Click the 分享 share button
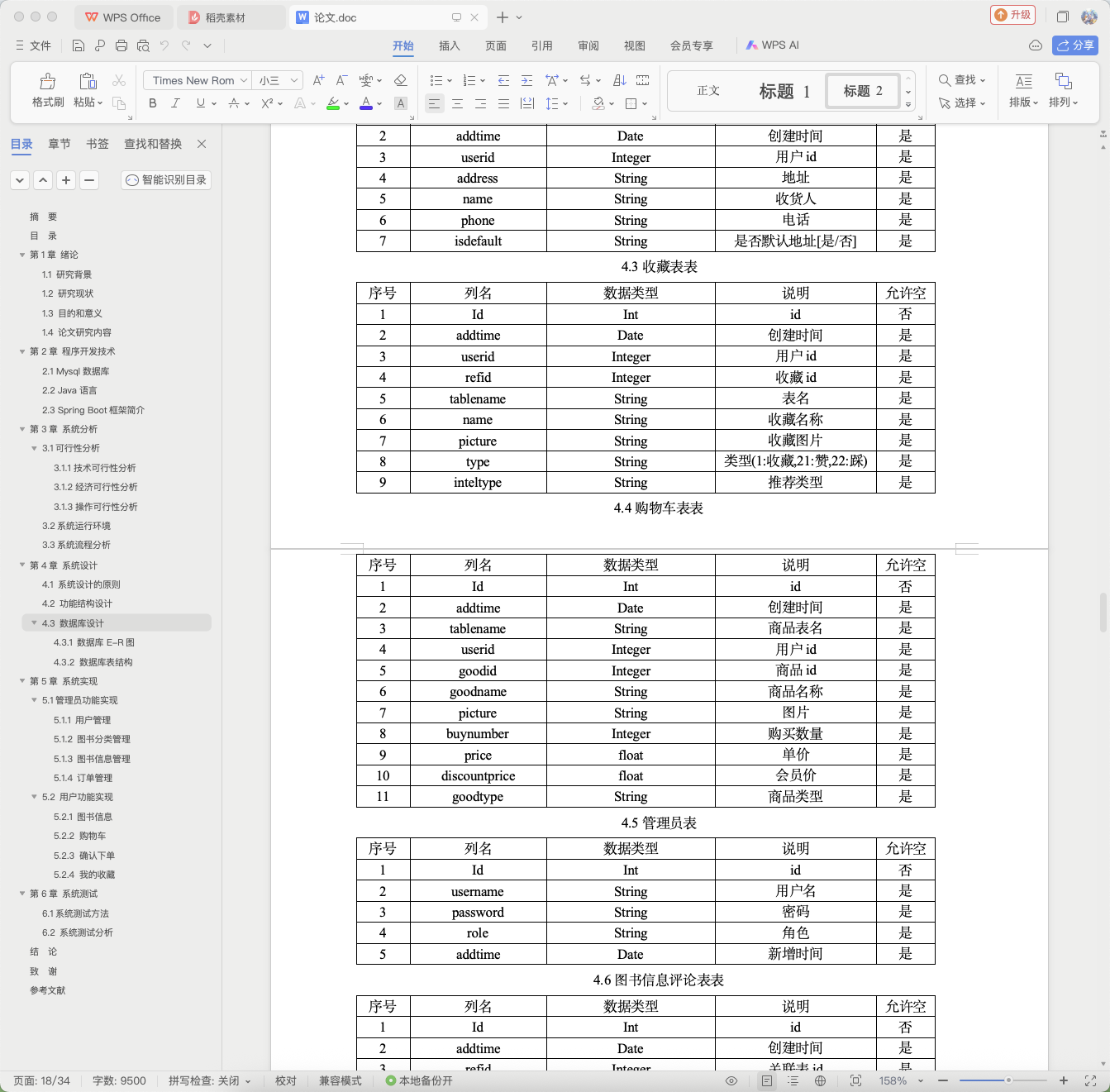 tap(1075, 45)
